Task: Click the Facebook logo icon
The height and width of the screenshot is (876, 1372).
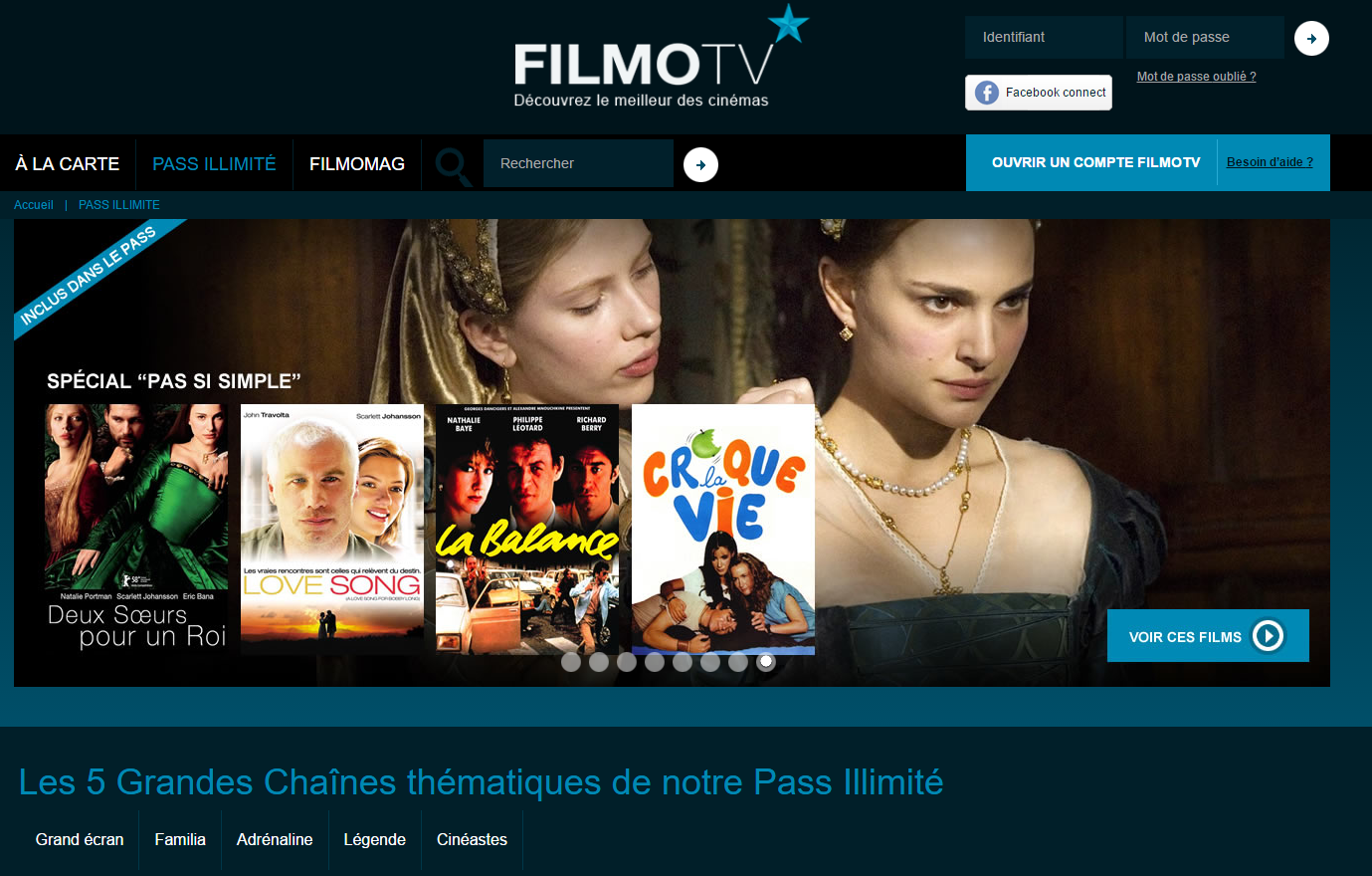Action: 987,93
